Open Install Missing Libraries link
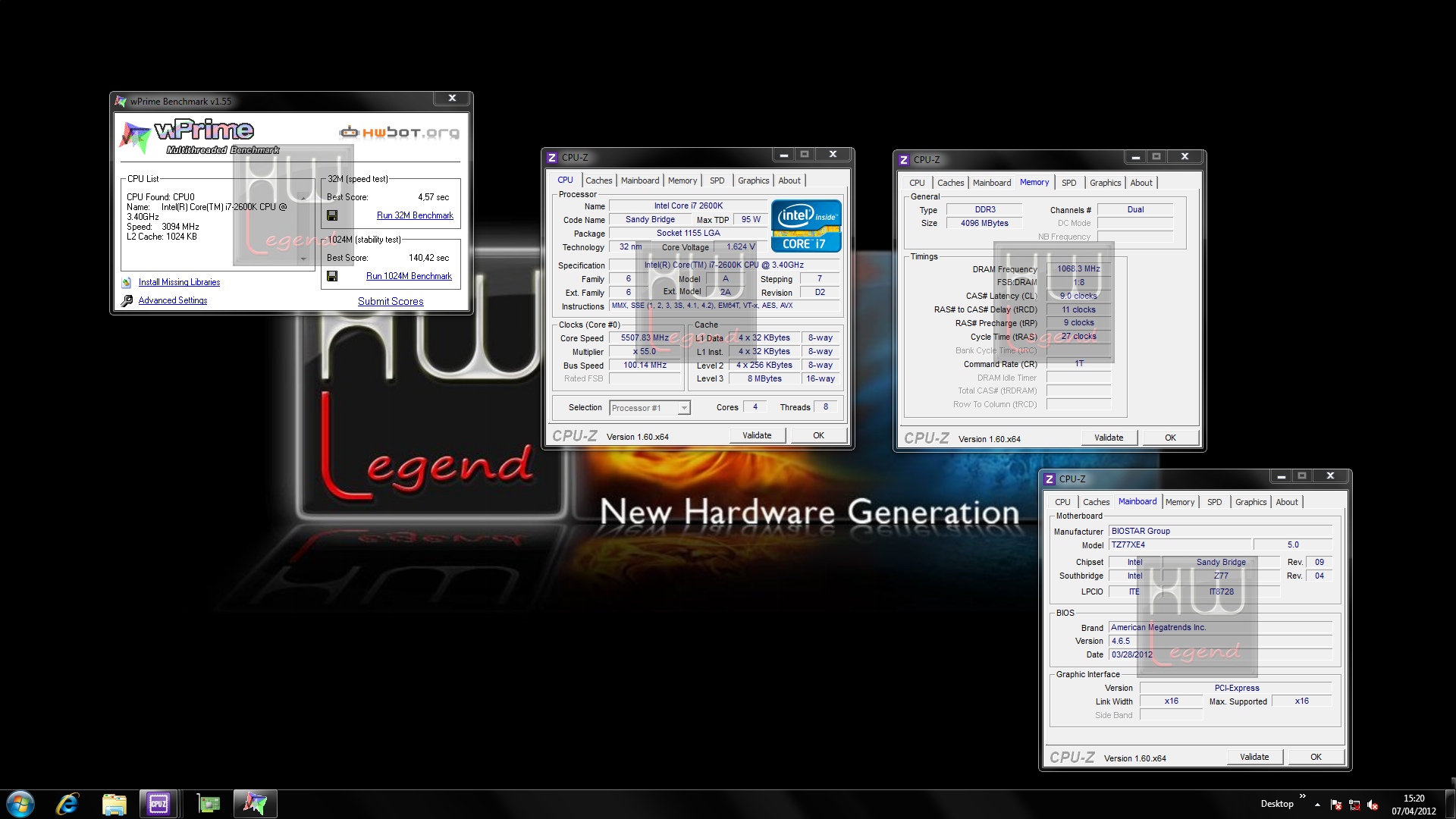This screenshot has height=819, width=1456. click(179, 282)
